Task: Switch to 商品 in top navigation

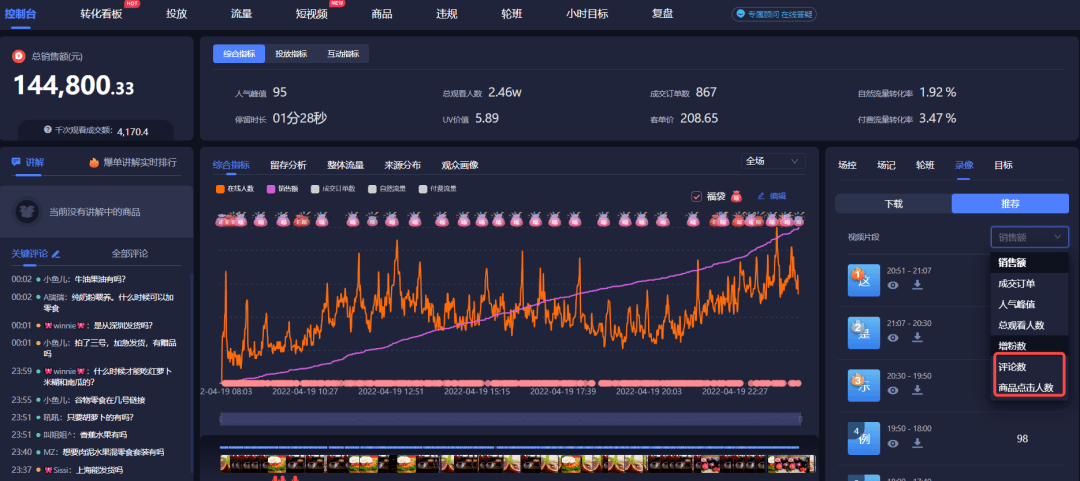Action: pos(382,14)
